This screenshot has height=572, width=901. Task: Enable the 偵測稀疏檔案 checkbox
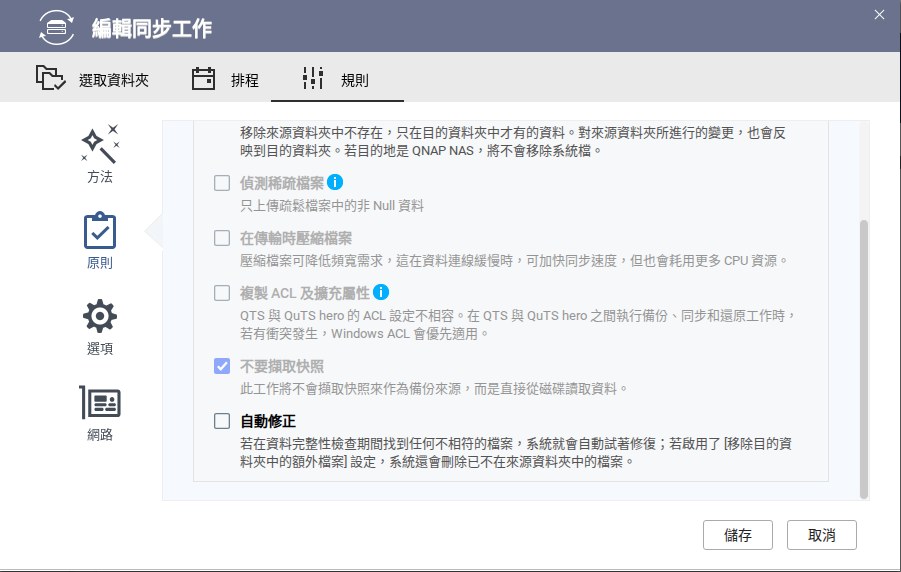pos(222,183)
